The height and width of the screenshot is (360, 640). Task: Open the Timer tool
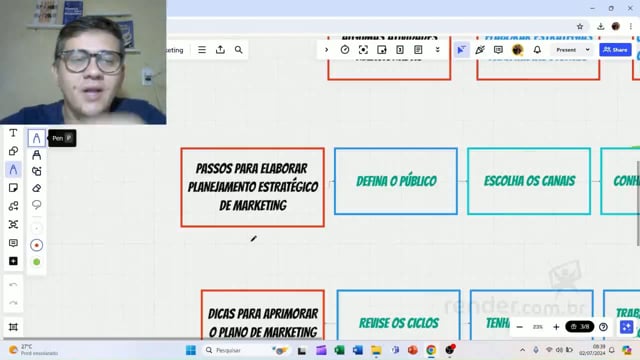point(345,50)
